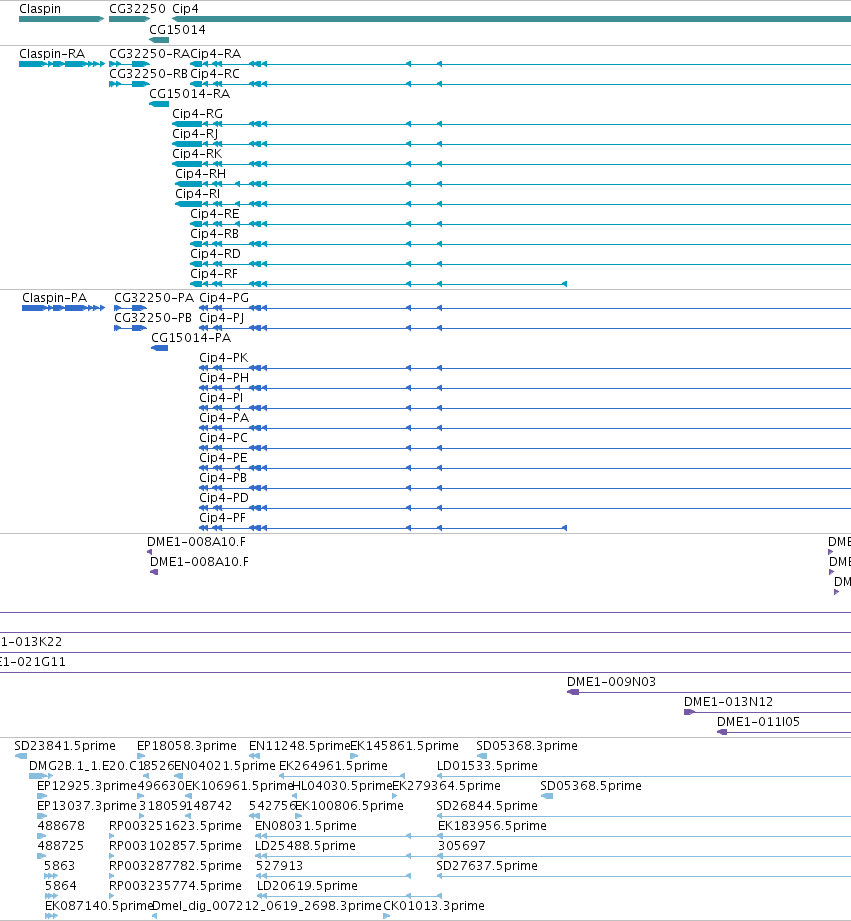The width and height of the screenshot is (851, 921).
Task: Open the Claspin-RA transcript label
Action: (52, 53)
